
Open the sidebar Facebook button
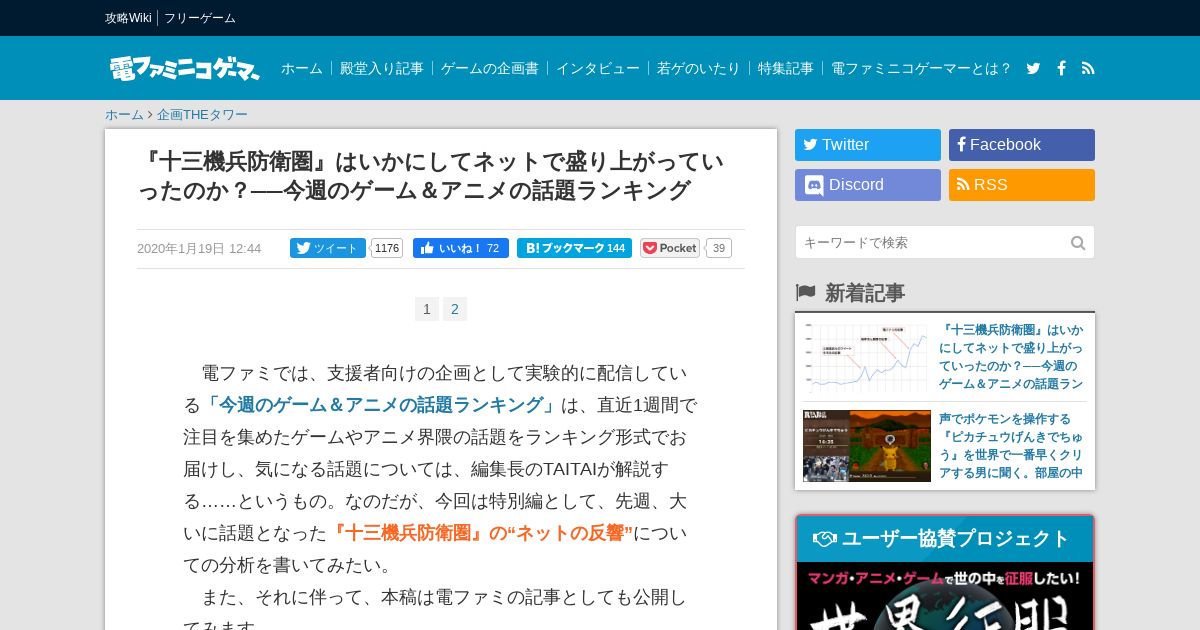point(1022,145)
